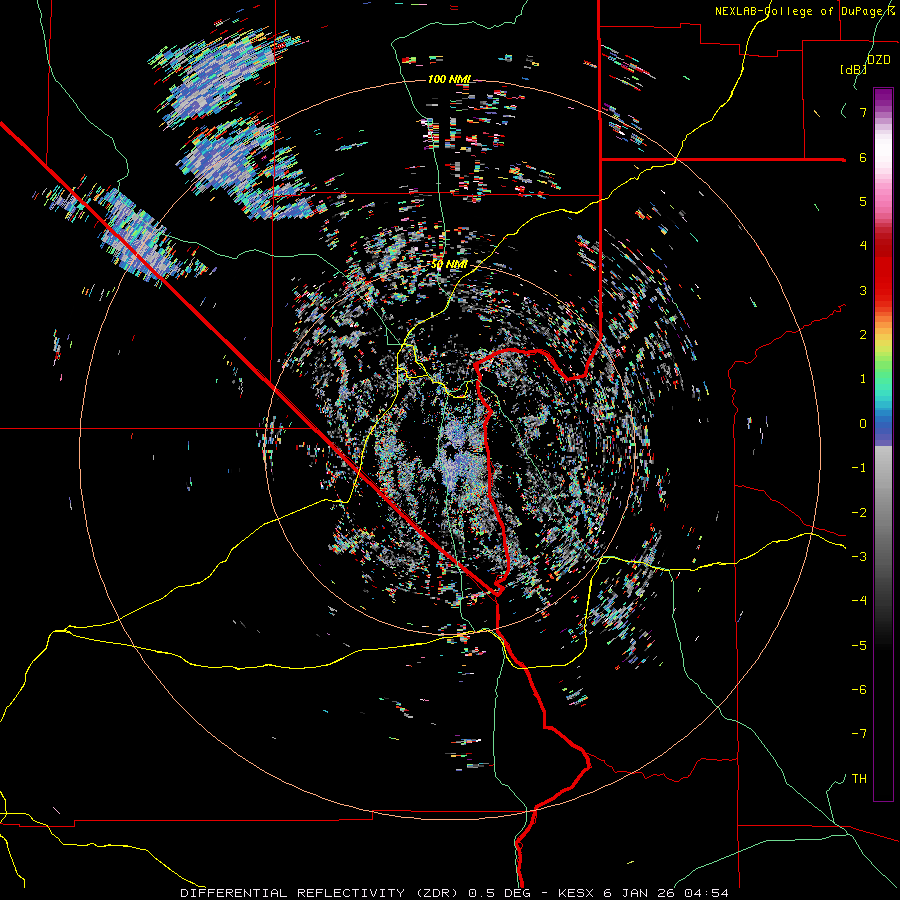The width and height of the screenshot is (900, 900).
Task: Click the "-6" scale label
Action: [859, 690]
